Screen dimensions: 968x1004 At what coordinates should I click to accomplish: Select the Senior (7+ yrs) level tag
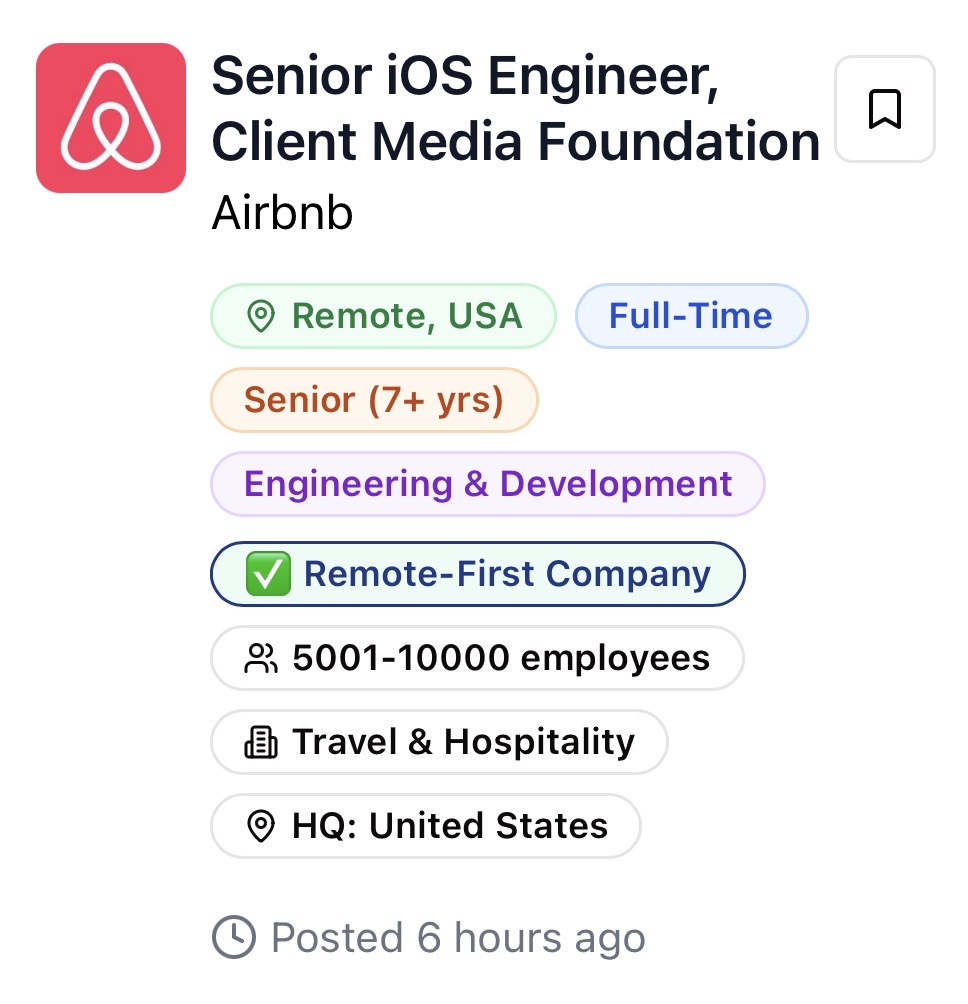(373, 399)
